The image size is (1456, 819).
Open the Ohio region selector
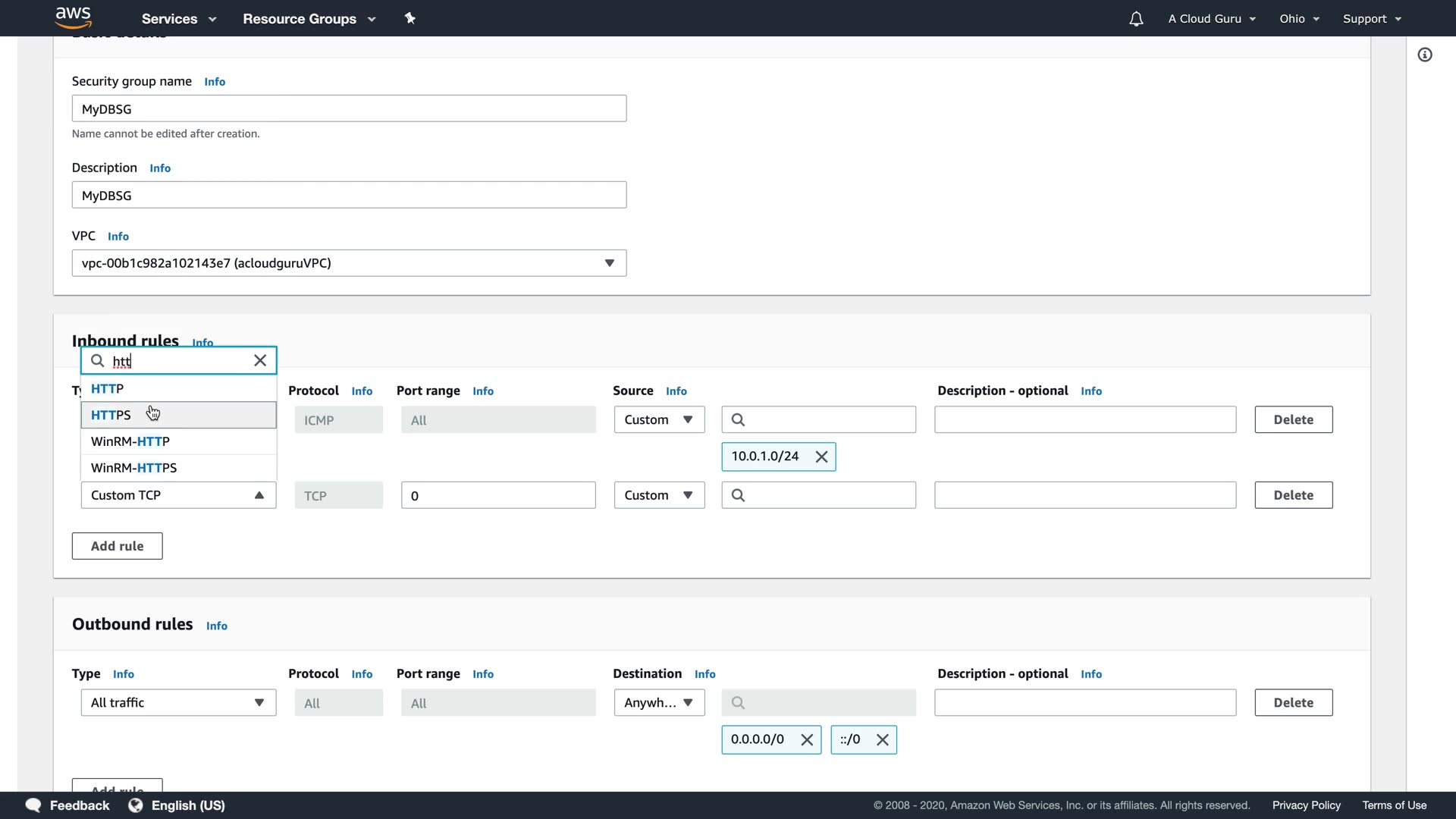[x=1299, y=19]
